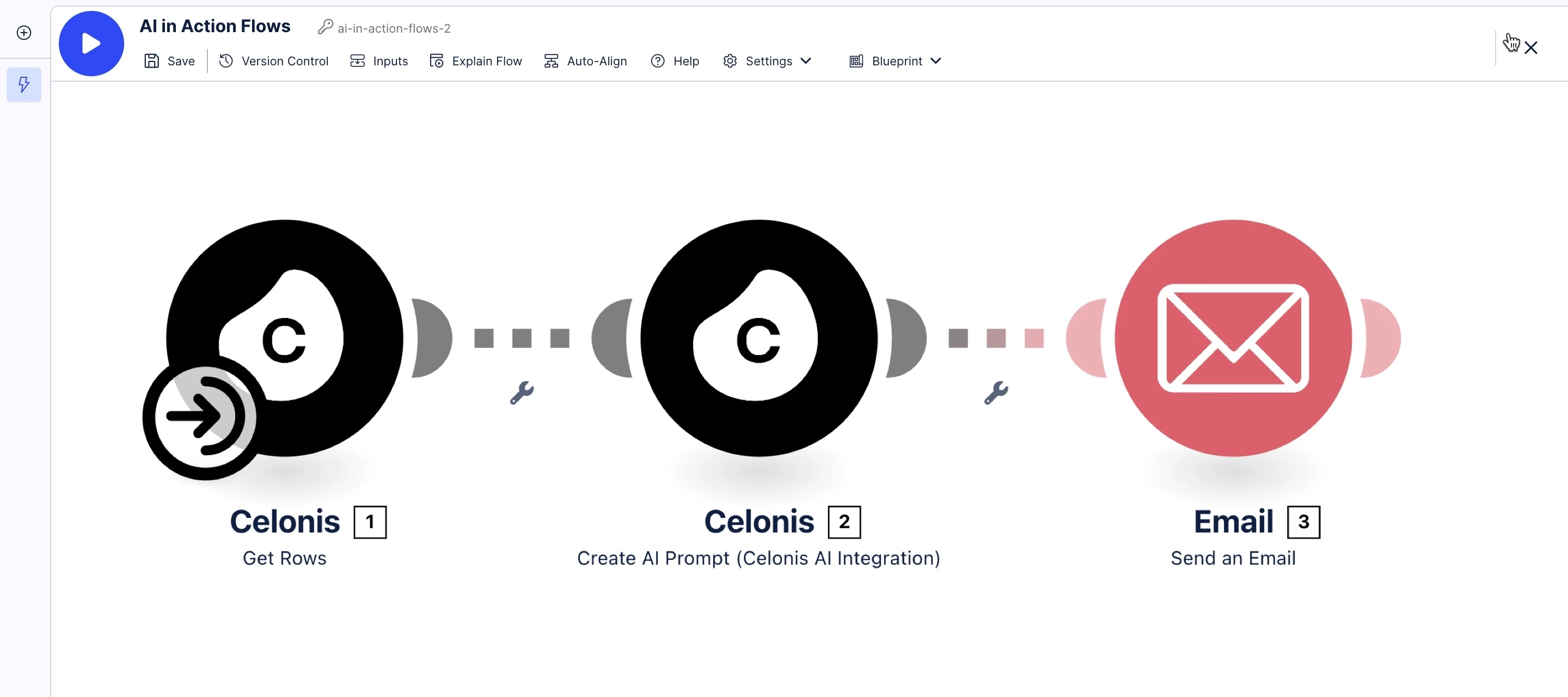Auto-Align the flow modules

[585, 61]
